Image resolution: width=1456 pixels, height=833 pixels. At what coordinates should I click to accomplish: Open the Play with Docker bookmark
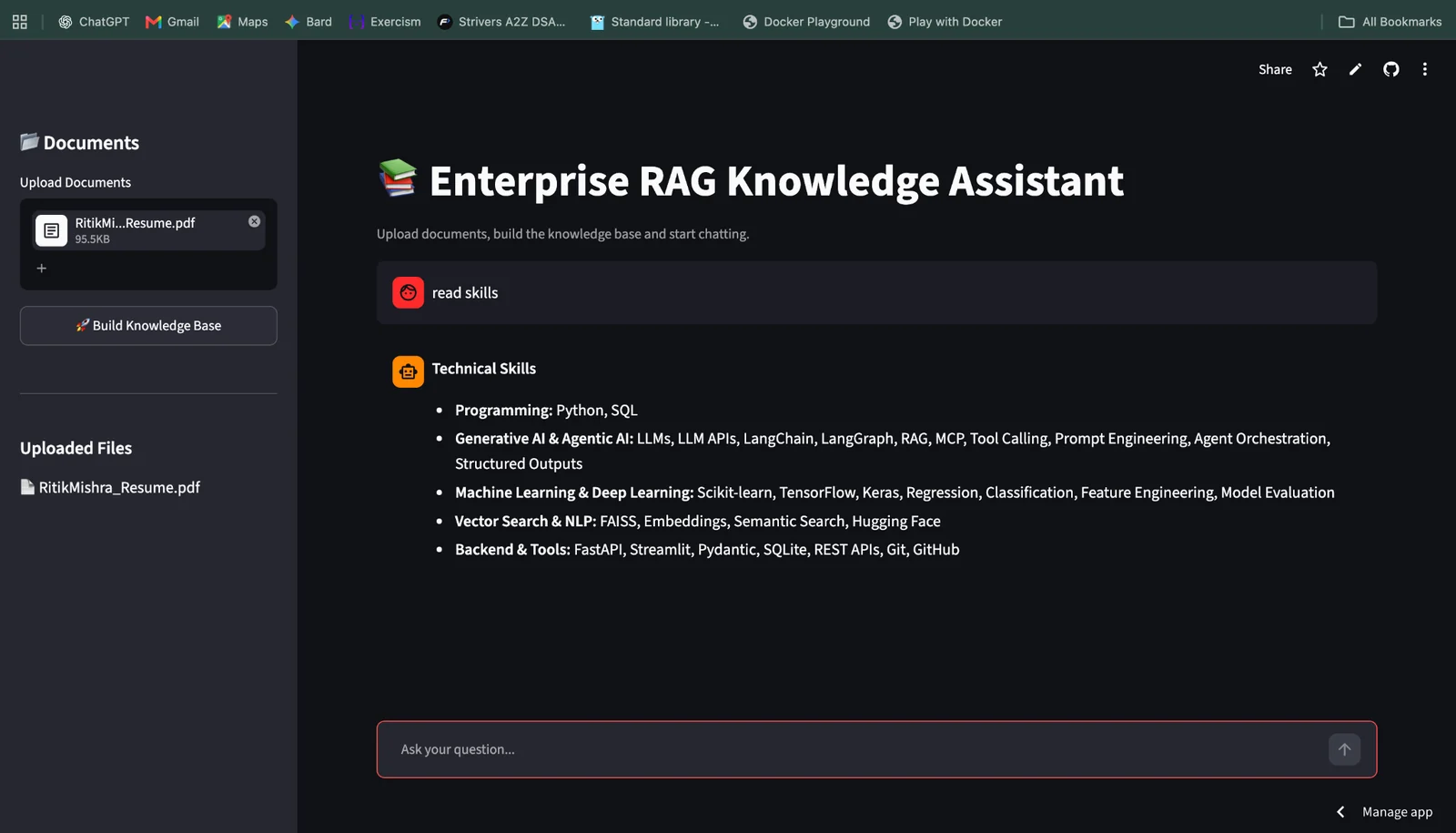[x=945, y=22]
